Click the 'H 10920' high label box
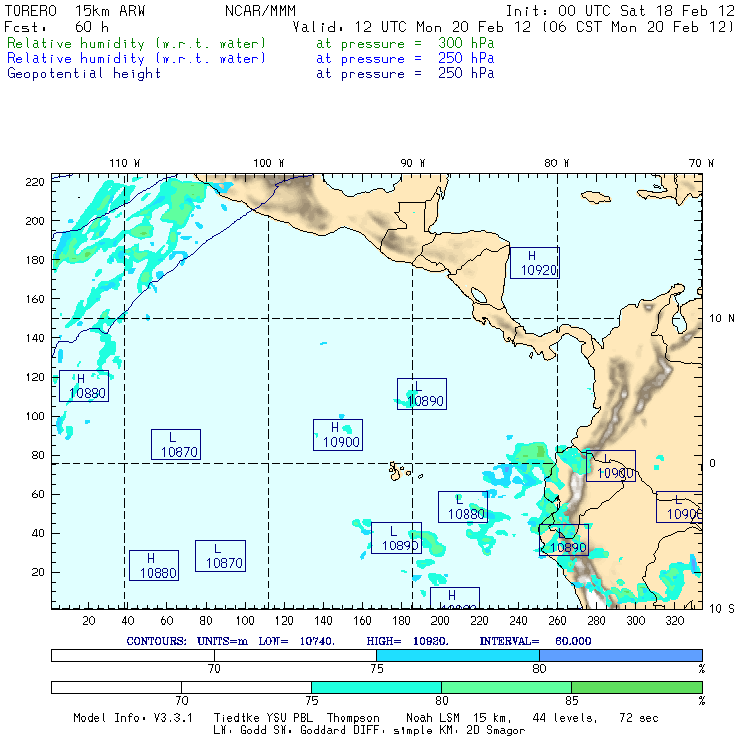The image size is (740, 740). click(x=535, y=263)
